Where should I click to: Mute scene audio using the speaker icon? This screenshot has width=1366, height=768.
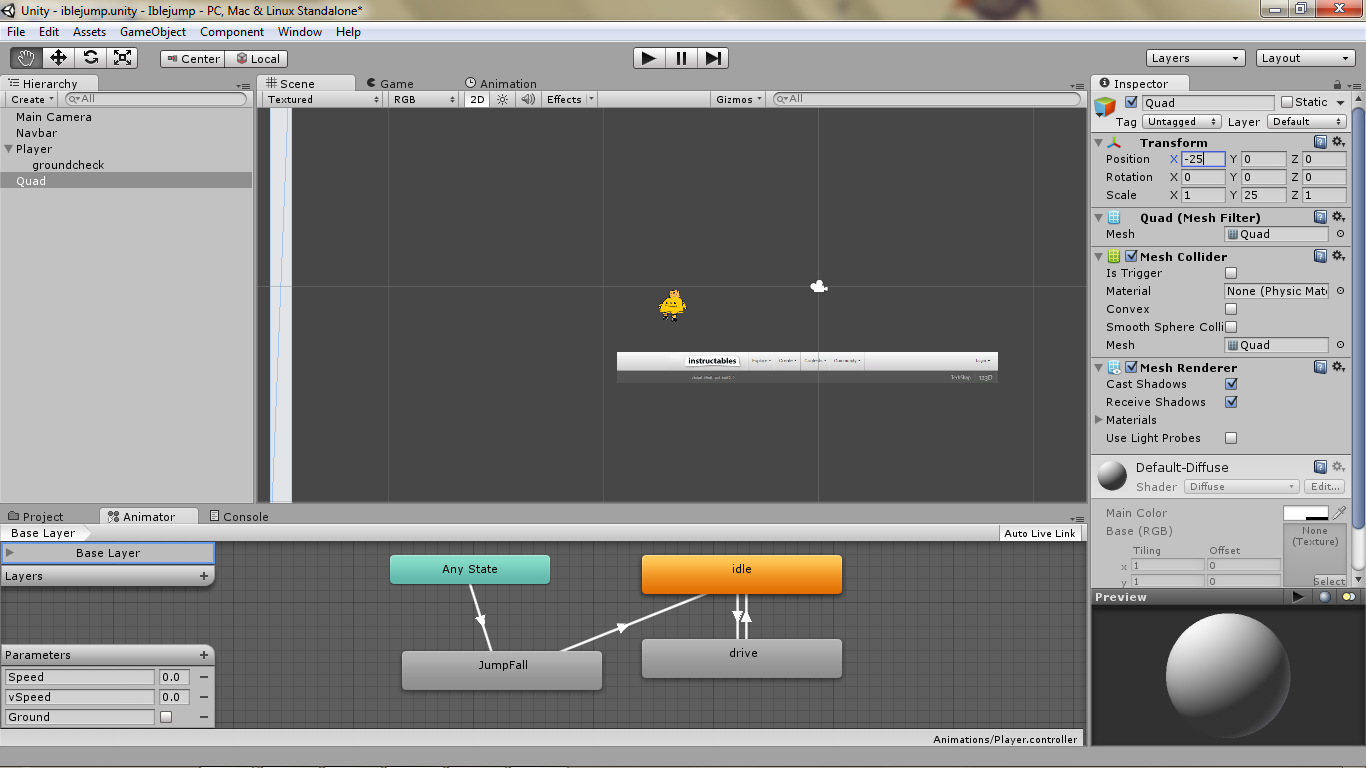pyautogui.click(x=527, y=99)
